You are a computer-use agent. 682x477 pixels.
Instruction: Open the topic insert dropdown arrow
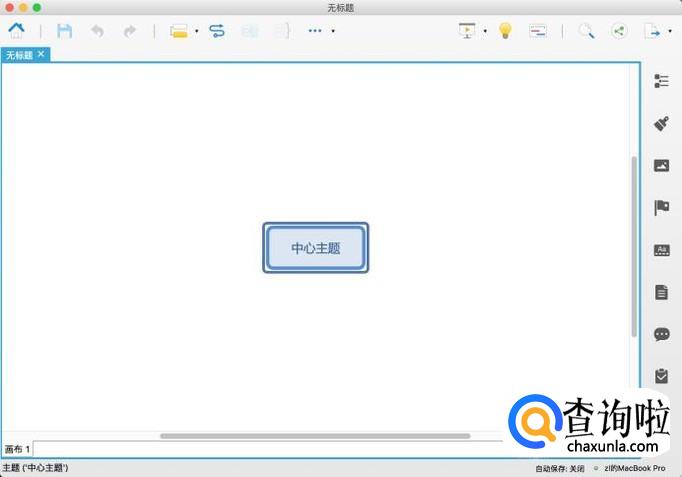[197, 31]
